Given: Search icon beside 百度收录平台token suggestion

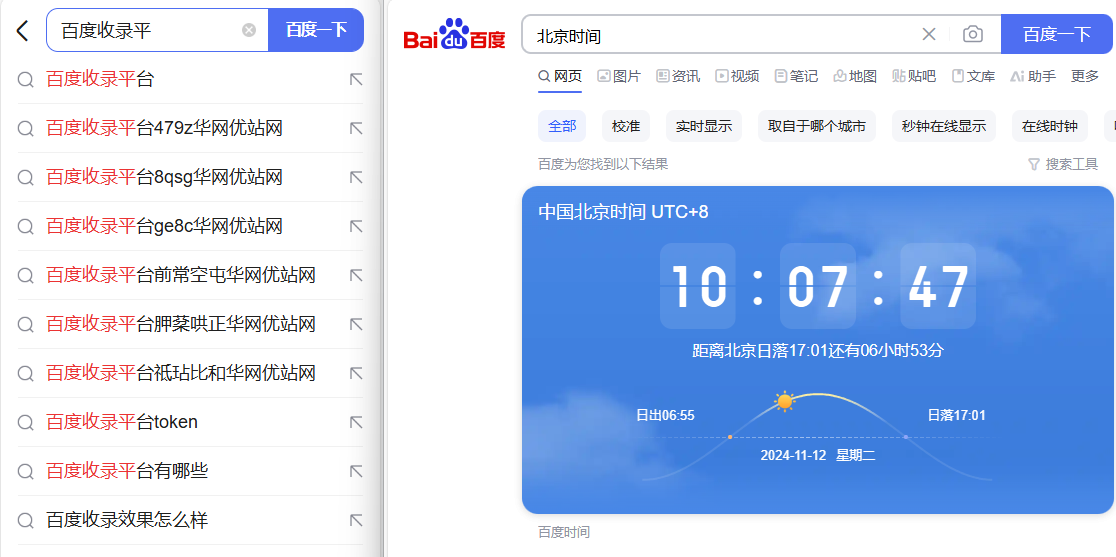Looking at the screenshot, I should tap(26, 423).
